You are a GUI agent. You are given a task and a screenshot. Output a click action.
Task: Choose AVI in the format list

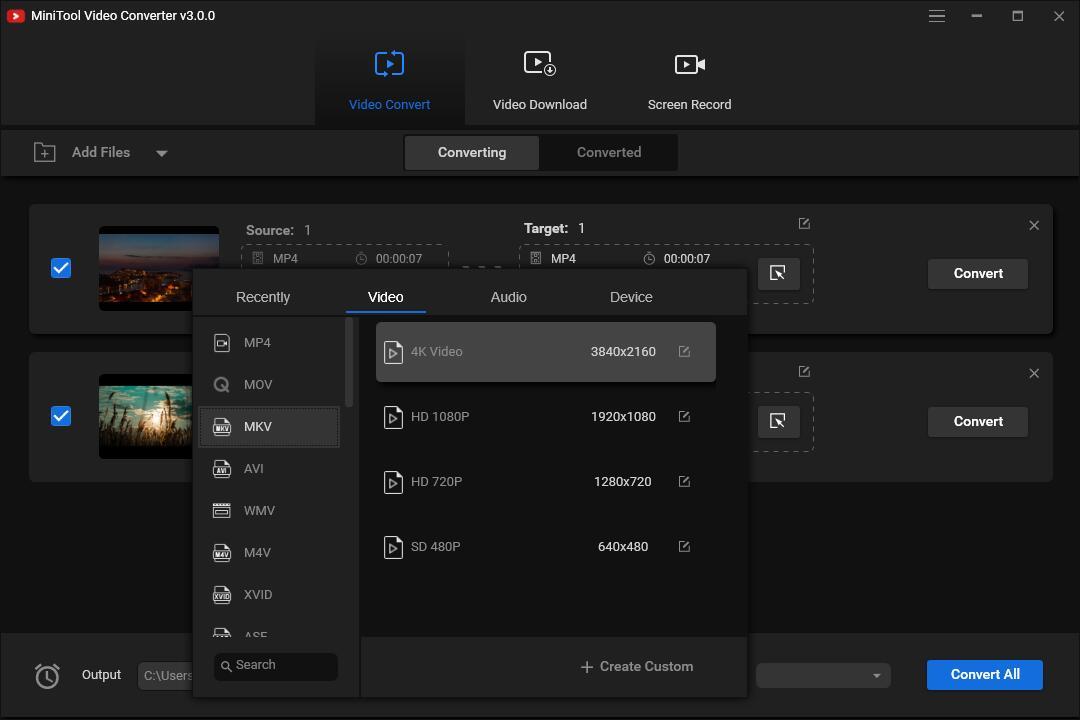click(x=269, y=469)
